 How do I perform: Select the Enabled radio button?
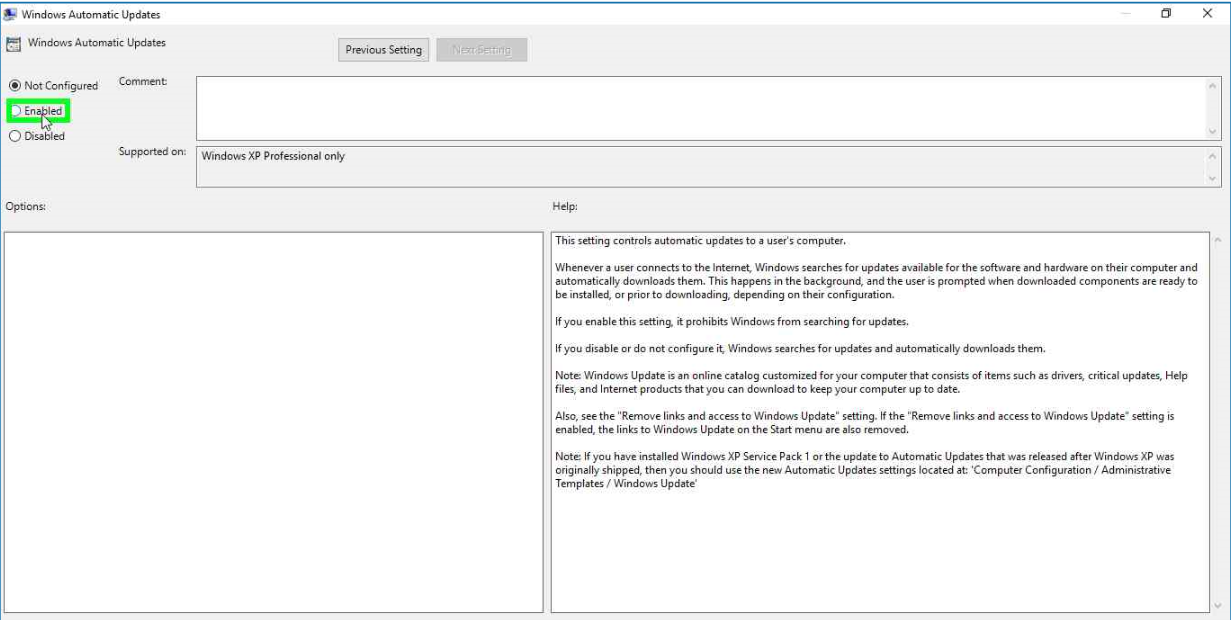pos(15,111)
